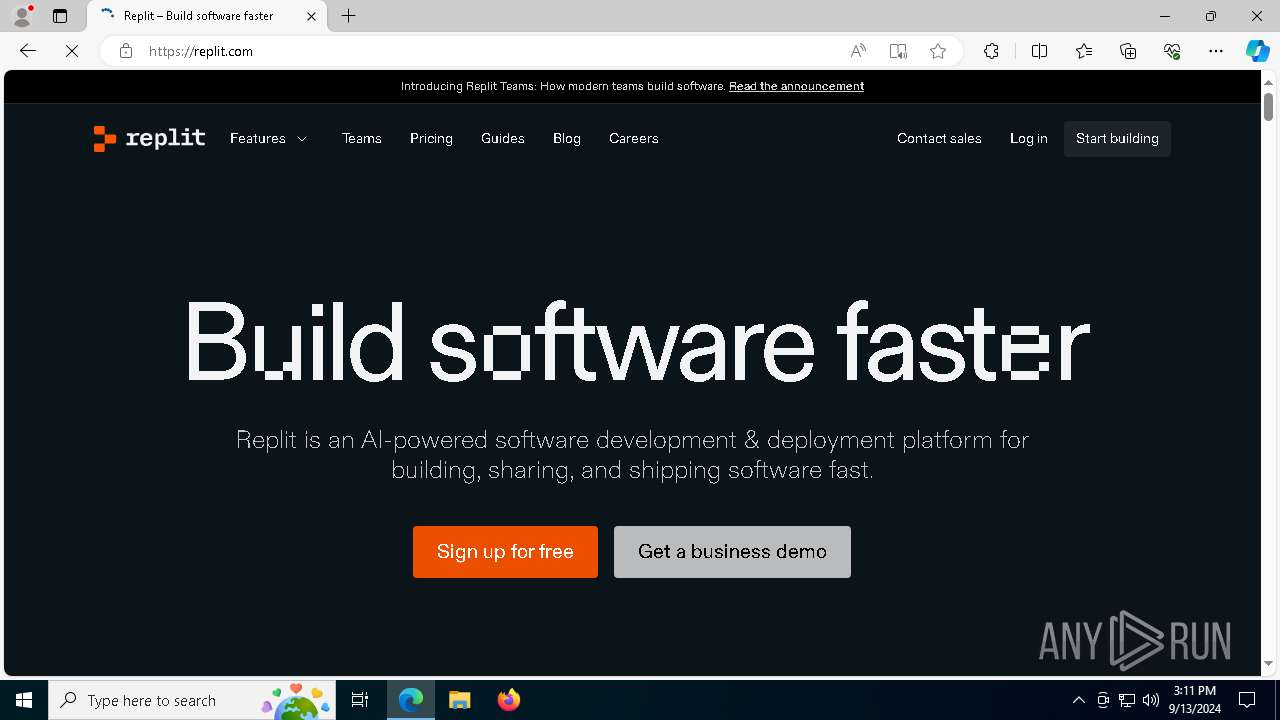1280x720 pixels.
Task: Open the Pricing nav item
Action: (x=431, y=138)
